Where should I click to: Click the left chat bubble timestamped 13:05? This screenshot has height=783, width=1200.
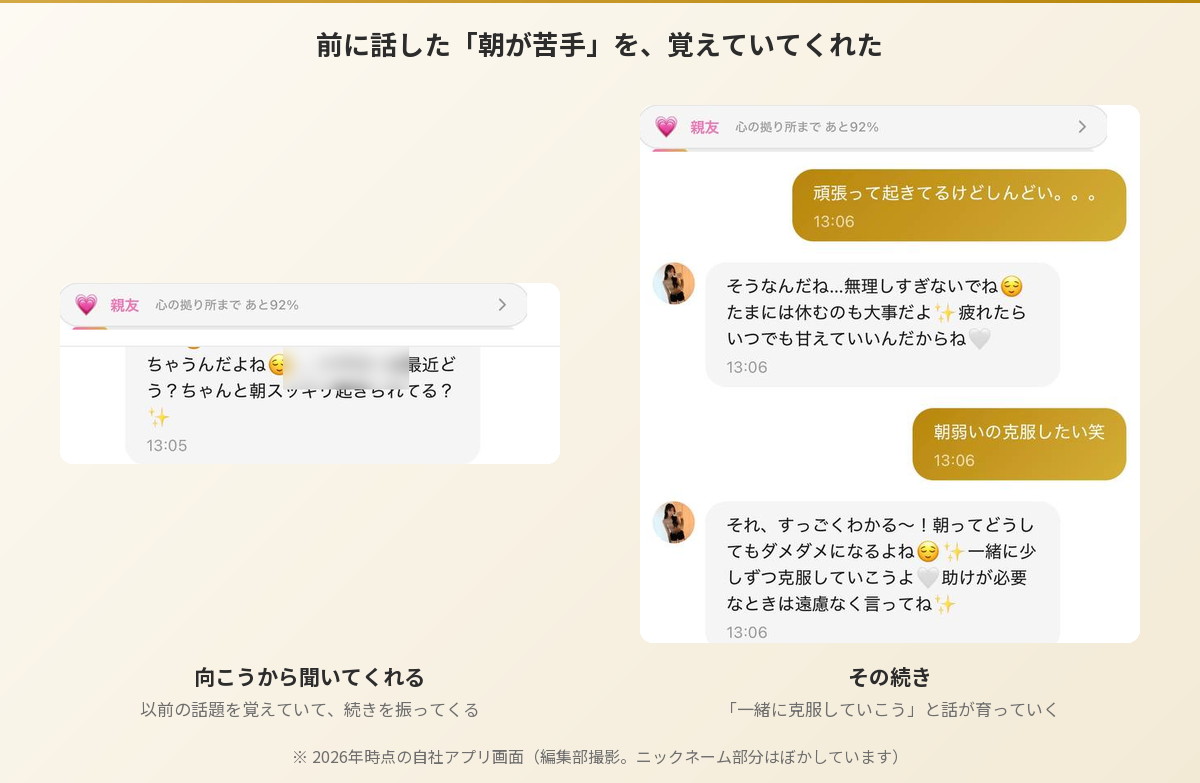[x=302, y=405]
